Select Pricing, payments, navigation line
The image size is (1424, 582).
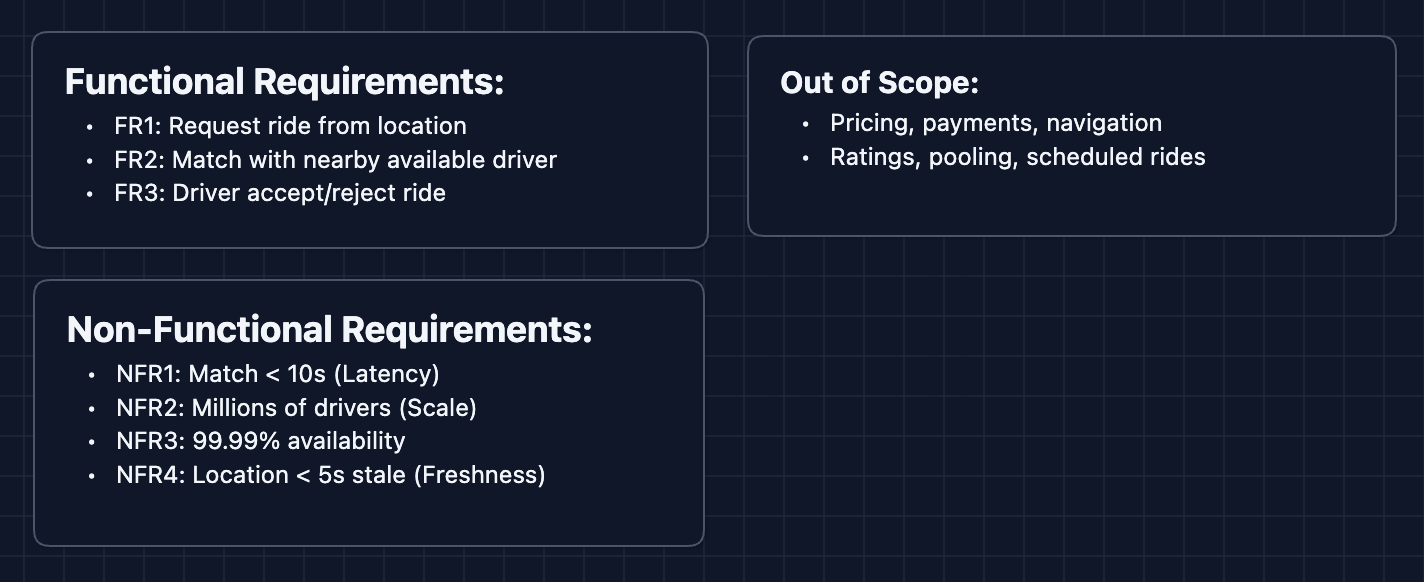pyautogui.click(x=995, y=123)
